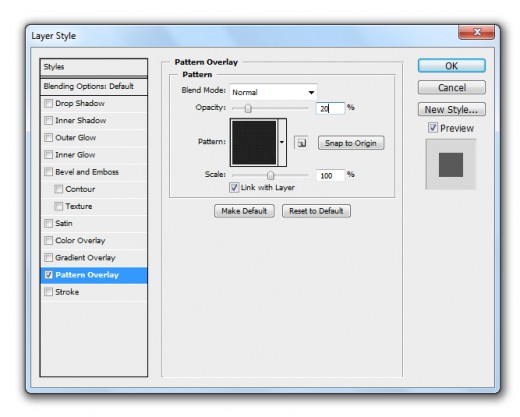Click the Opacity percentage input field
This screenshot has width=520, height=417.
(330, 108)
